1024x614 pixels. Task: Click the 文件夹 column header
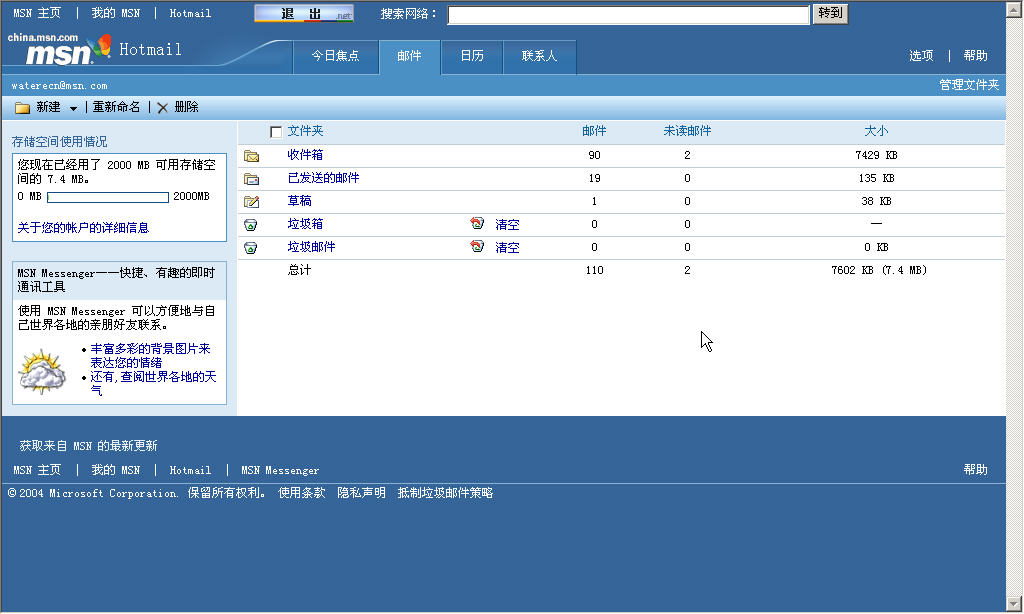click(x=305, y=131)
